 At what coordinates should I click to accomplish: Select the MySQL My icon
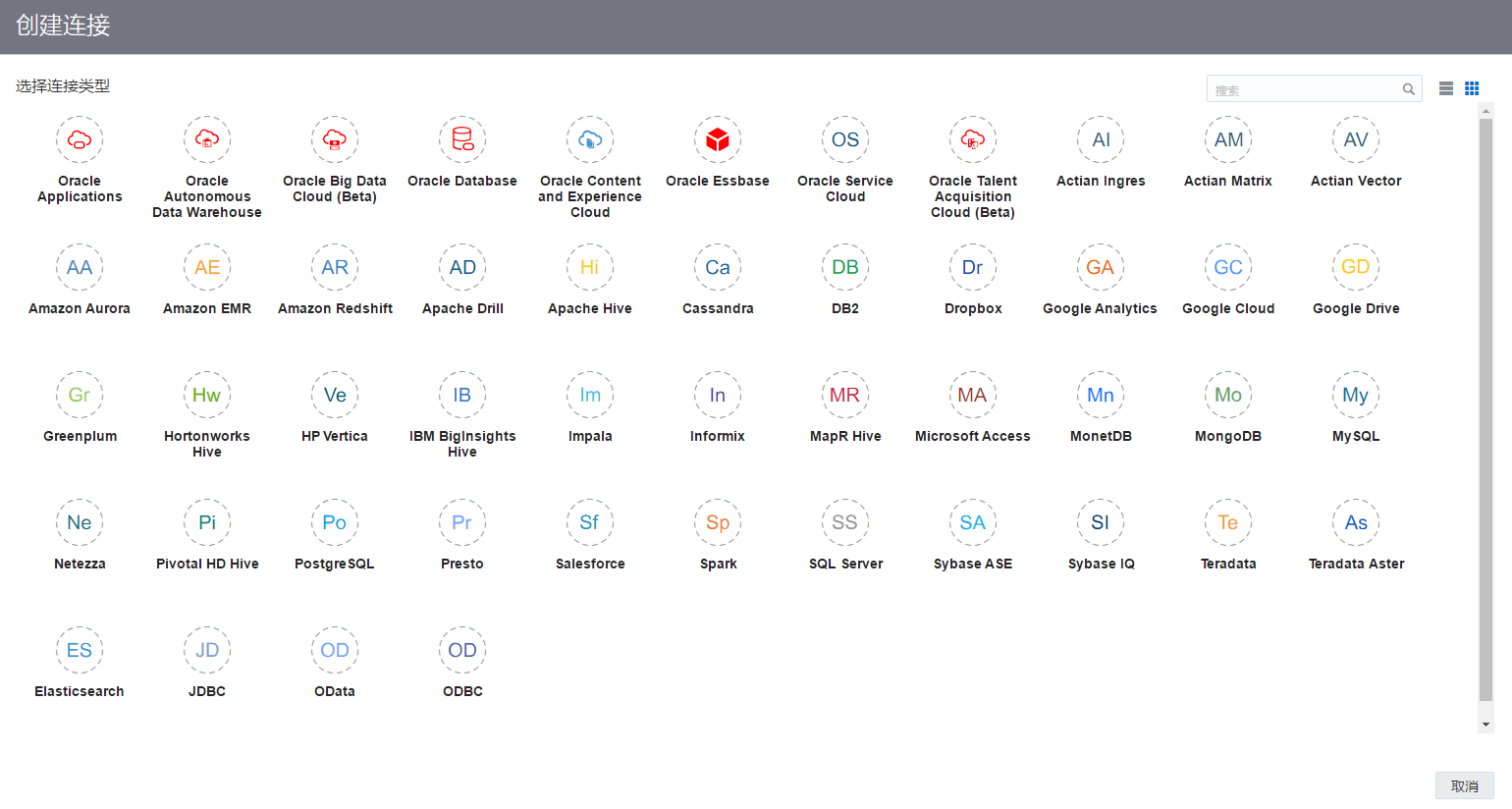[1356, 395]
